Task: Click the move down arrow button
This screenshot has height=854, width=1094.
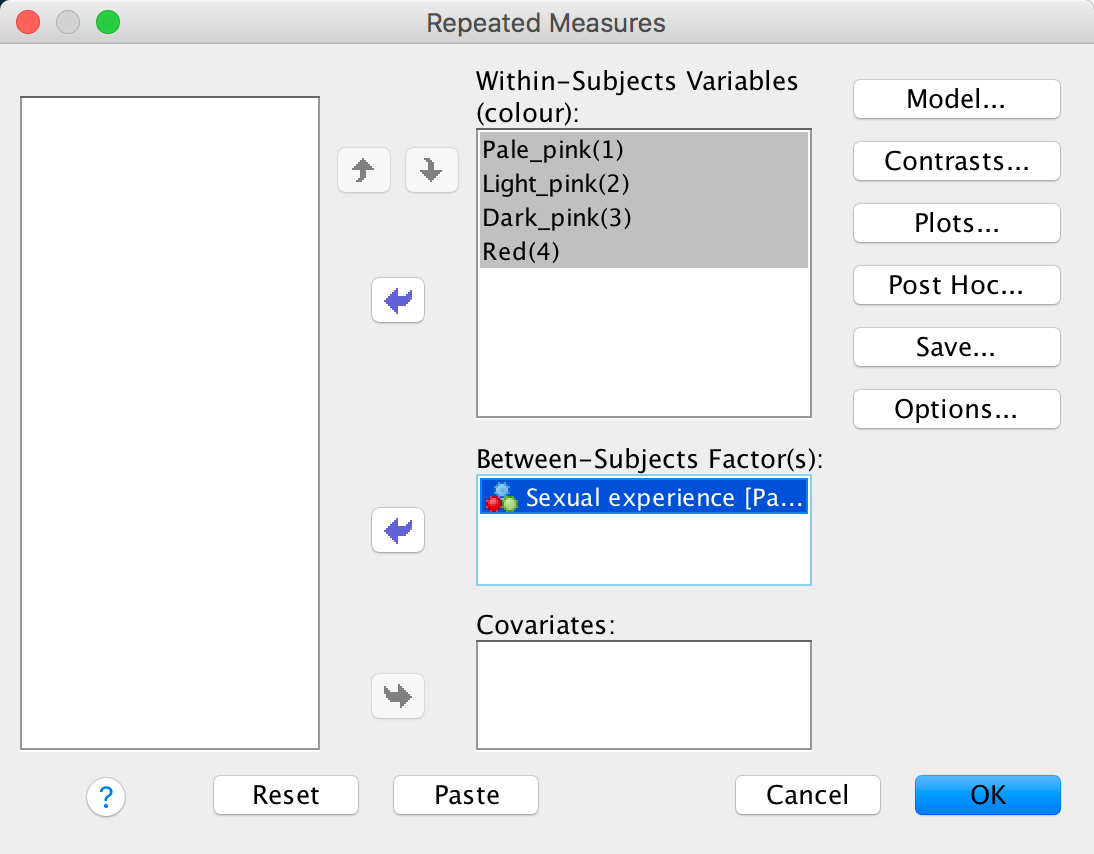Action: tap(431, 171)
